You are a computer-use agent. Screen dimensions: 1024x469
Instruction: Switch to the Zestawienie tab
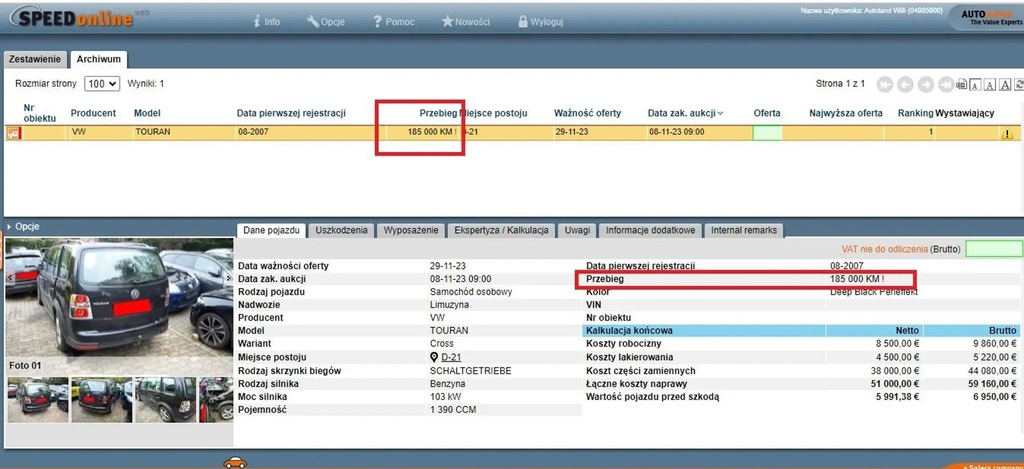pyautogui.click(x=35, y=59)
